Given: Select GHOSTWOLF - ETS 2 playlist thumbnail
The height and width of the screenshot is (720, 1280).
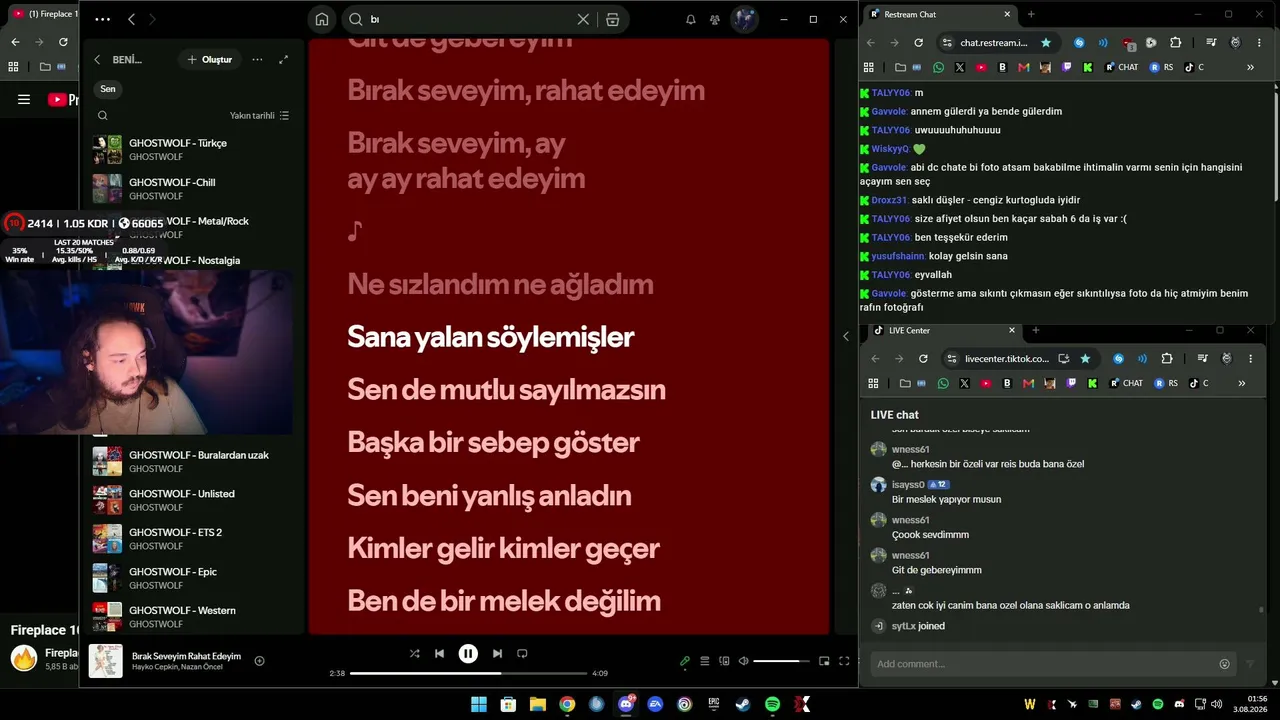Looking at the screenshot, I should click(x=107, y=539).
